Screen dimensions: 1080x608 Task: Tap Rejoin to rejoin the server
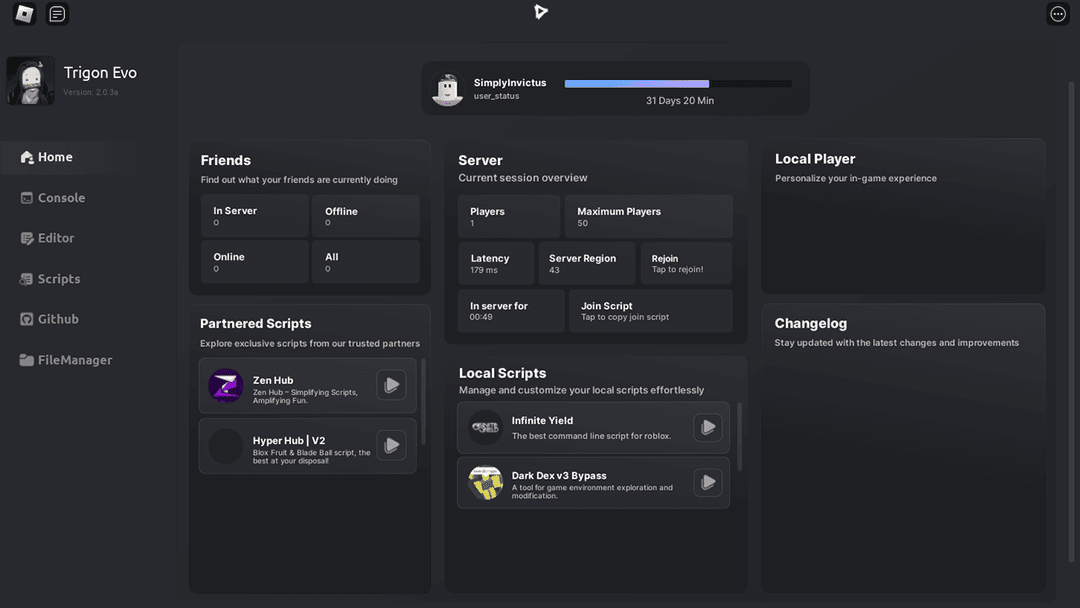pyautogui.click(x=686, y=263)
